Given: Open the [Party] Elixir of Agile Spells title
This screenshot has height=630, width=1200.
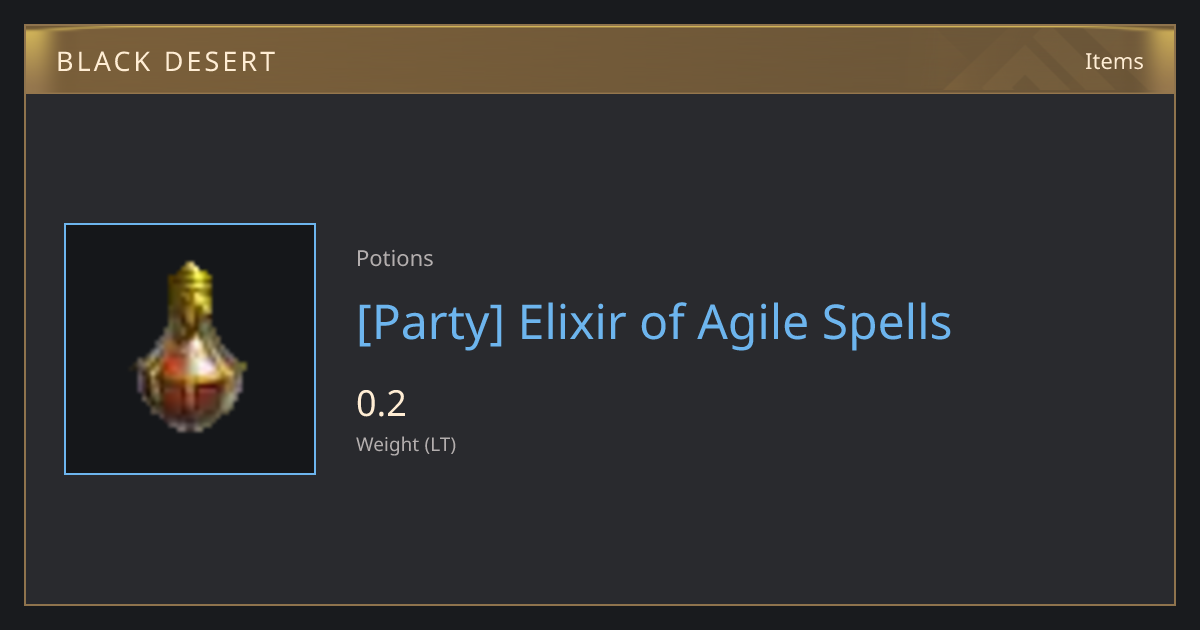Looking at the screenshot, I should [654, 323].
